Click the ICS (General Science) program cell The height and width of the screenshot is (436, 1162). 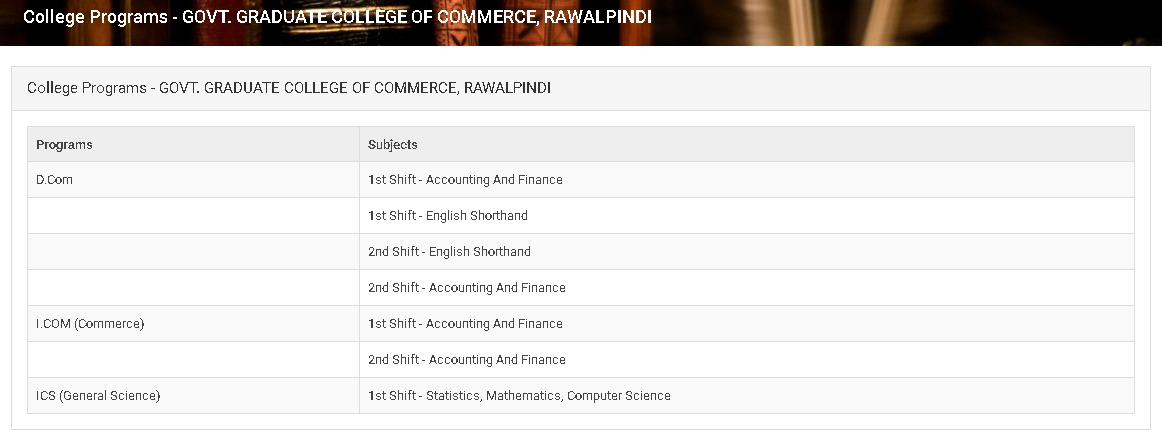(x=98, y=396)
